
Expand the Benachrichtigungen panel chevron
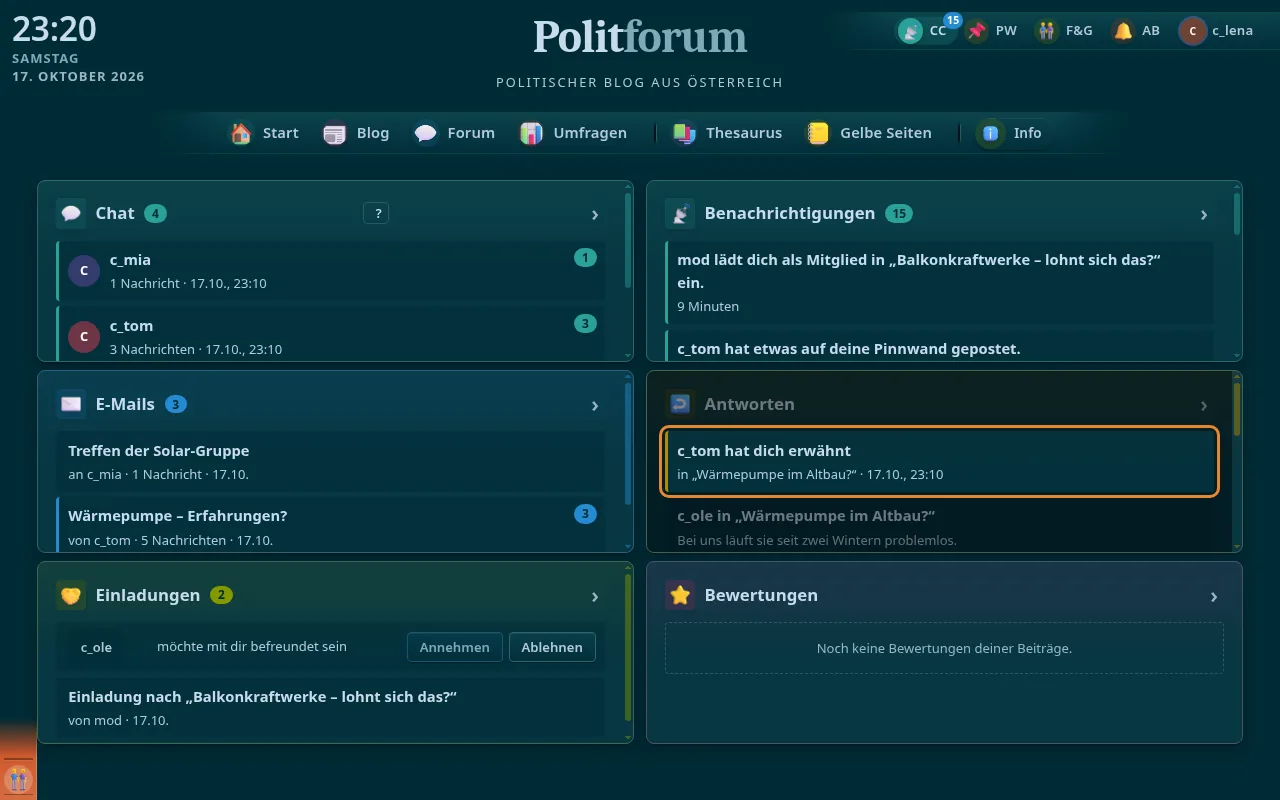tap(1204, 214)
